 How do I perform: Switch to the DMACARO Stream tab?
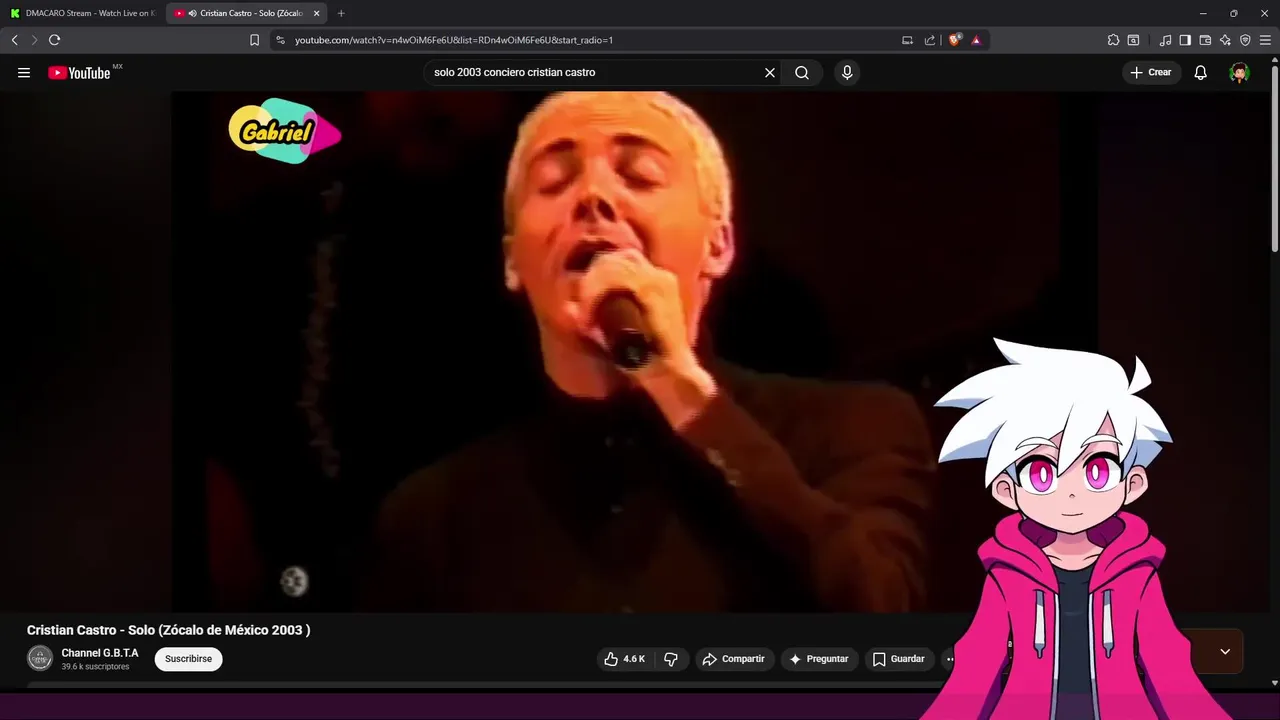(x=83, y=13)
